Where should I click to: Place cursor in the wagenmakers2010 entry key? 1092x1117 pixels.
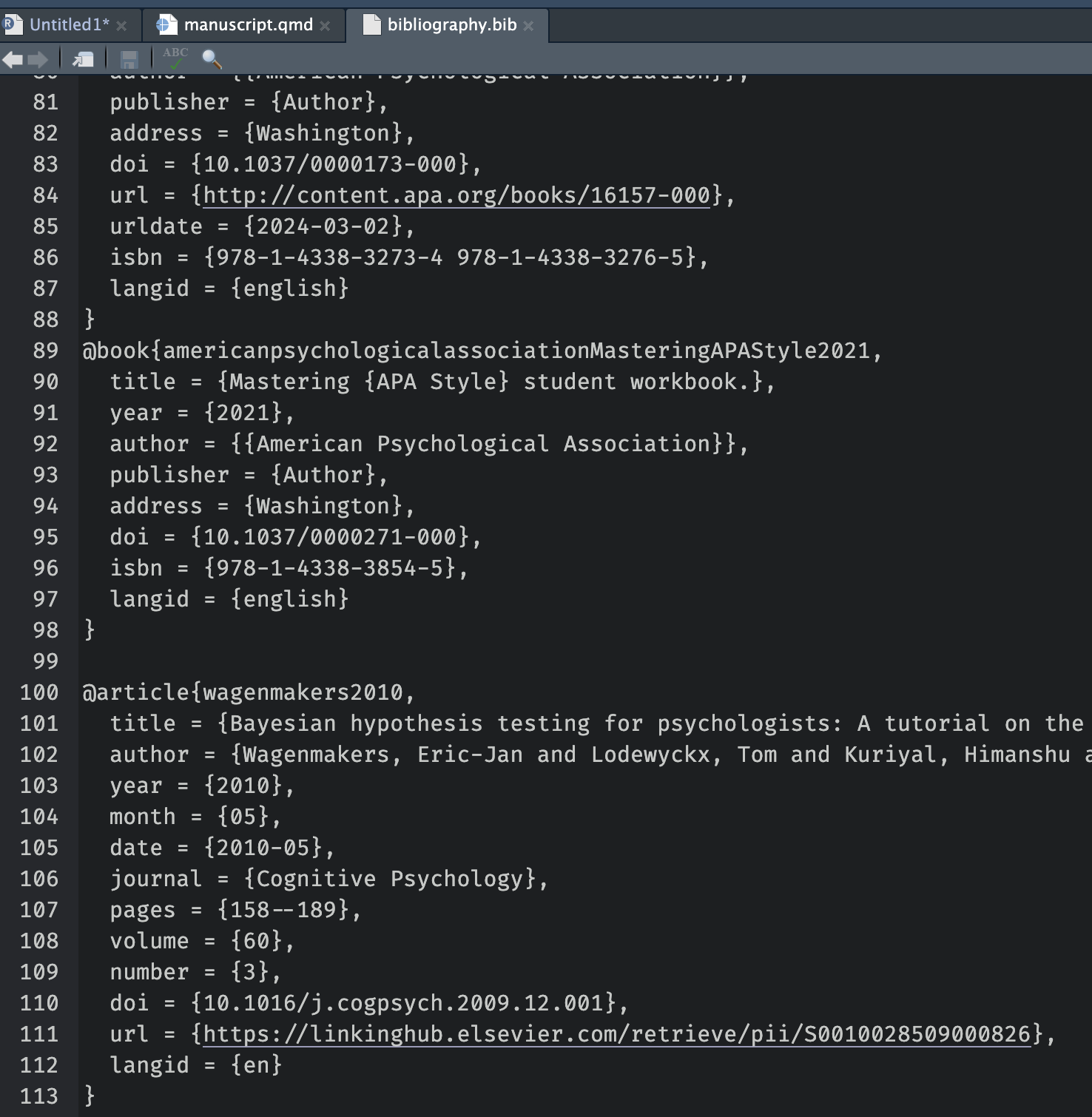[x=303, y=692]
